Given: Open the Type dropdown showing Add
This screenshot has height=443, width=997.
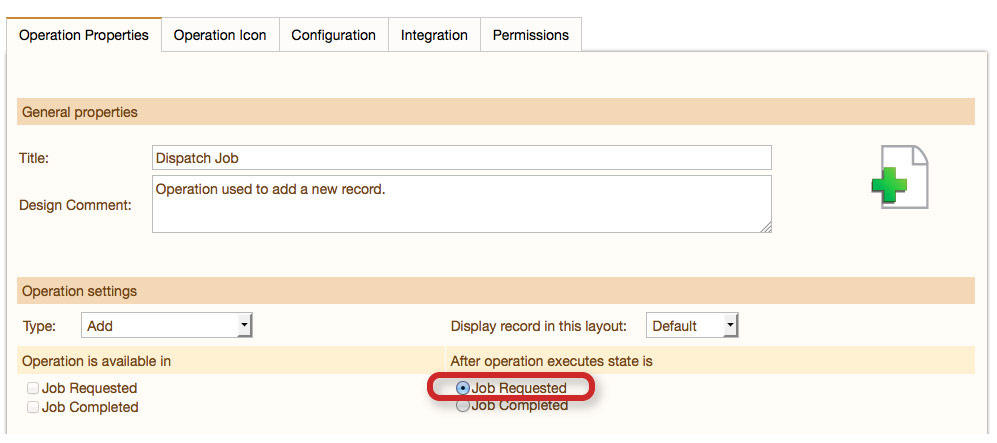Looking at the screenshot, I should click(x=166, y=326).
